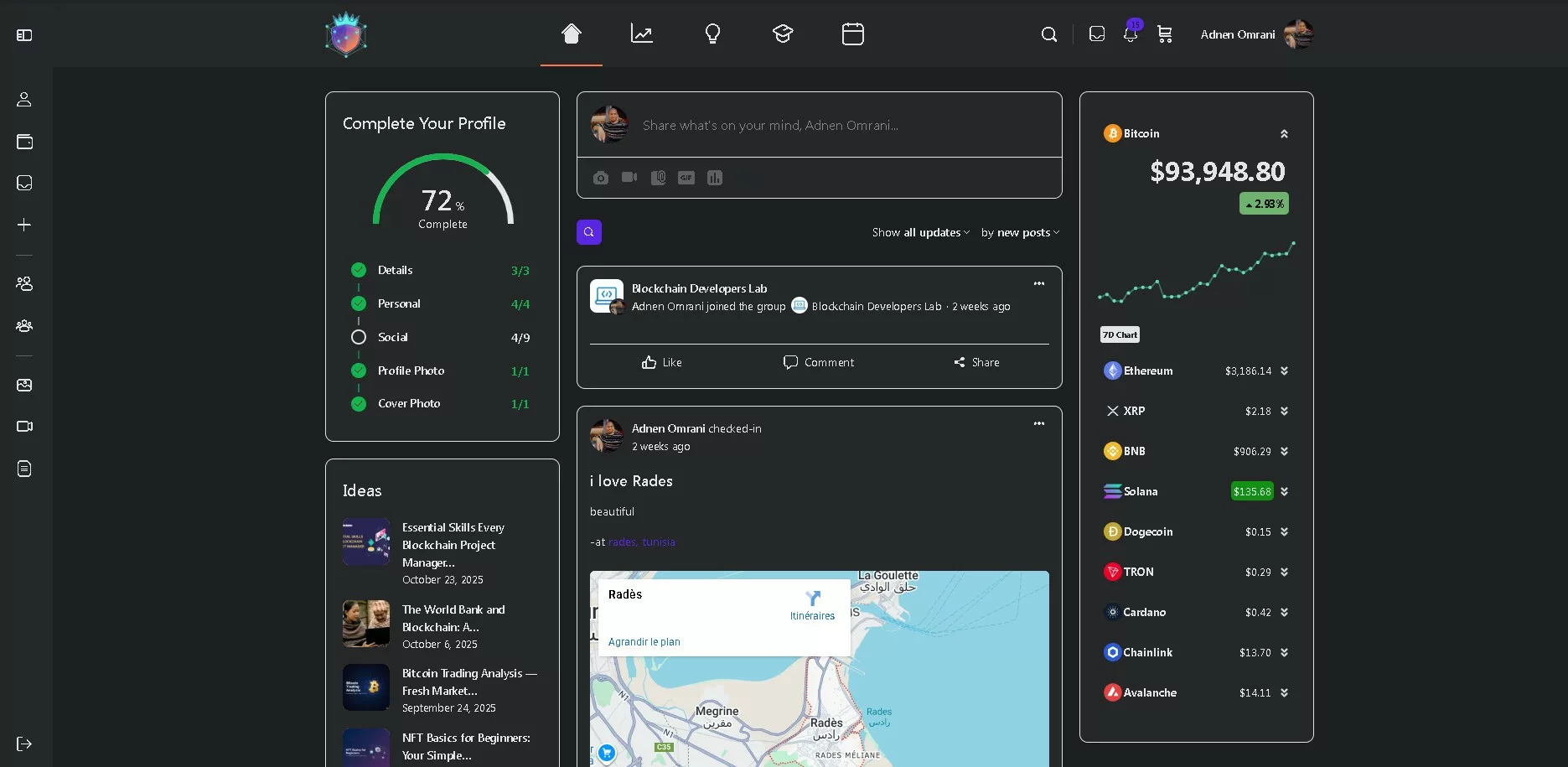Switch to the Home tab
This screenshot has width=1568, height=767.
[x=571, y=34]
